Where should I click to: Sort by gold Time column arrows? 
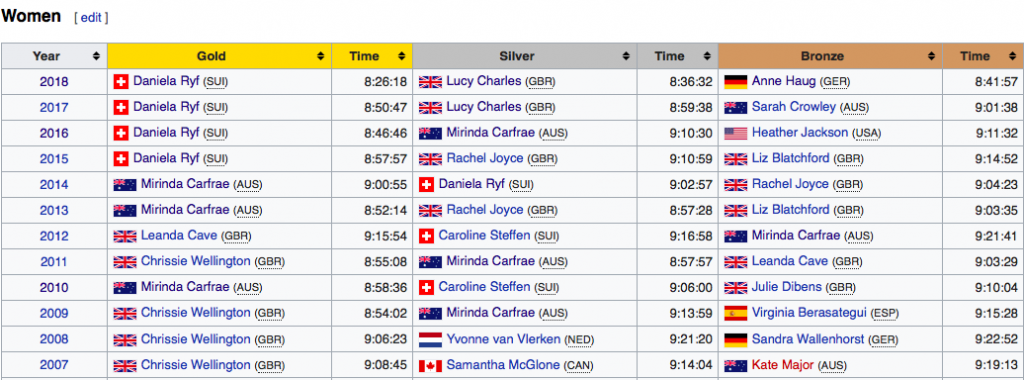402,56
